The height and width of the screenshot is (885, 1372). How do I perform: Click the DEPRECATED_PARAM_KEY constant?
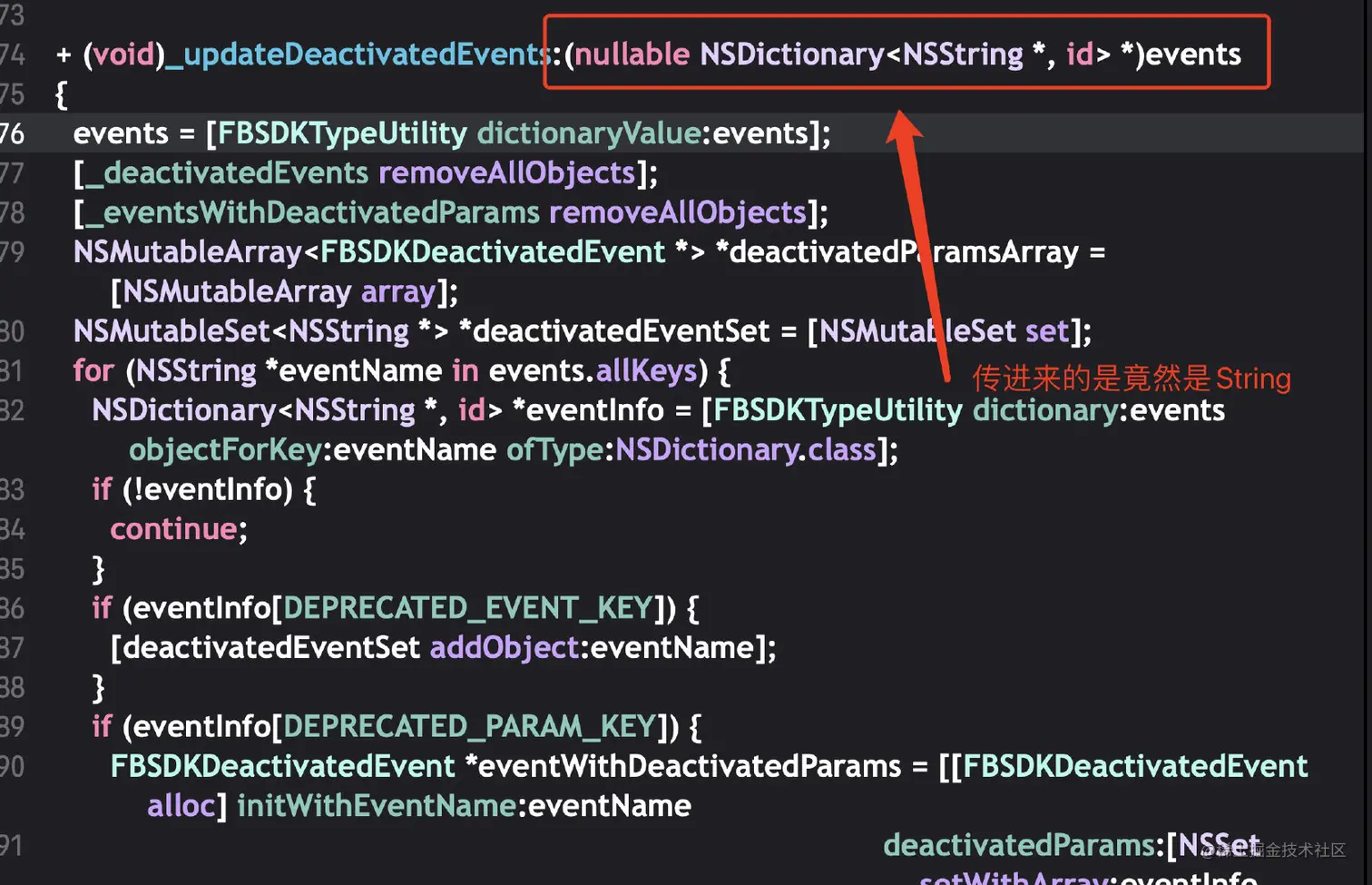(470, 726)
